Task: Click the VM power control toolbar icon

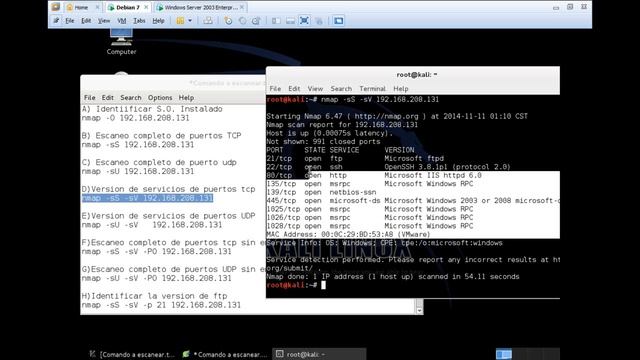Action: click(180, 20)
